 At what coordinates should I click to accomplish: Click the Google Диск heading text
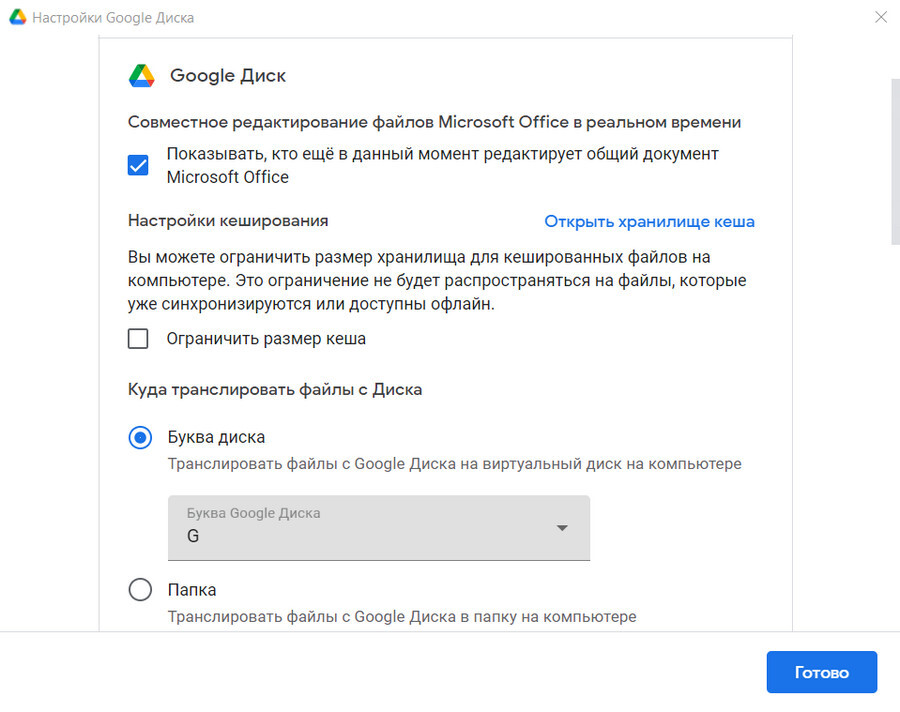pyautogui.click(x=228, y=76)
